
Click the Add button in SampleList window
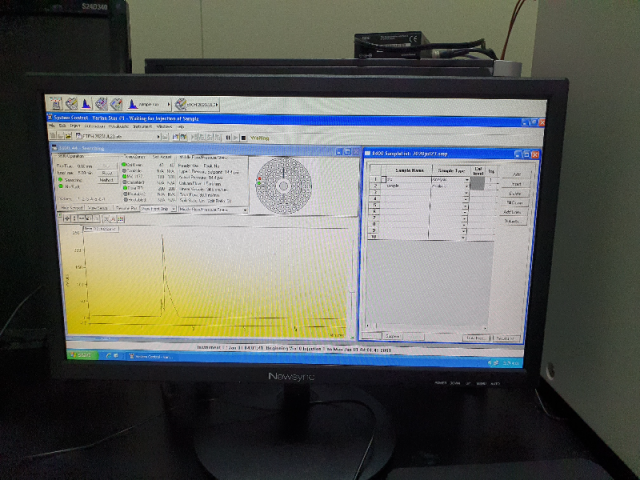517,174
